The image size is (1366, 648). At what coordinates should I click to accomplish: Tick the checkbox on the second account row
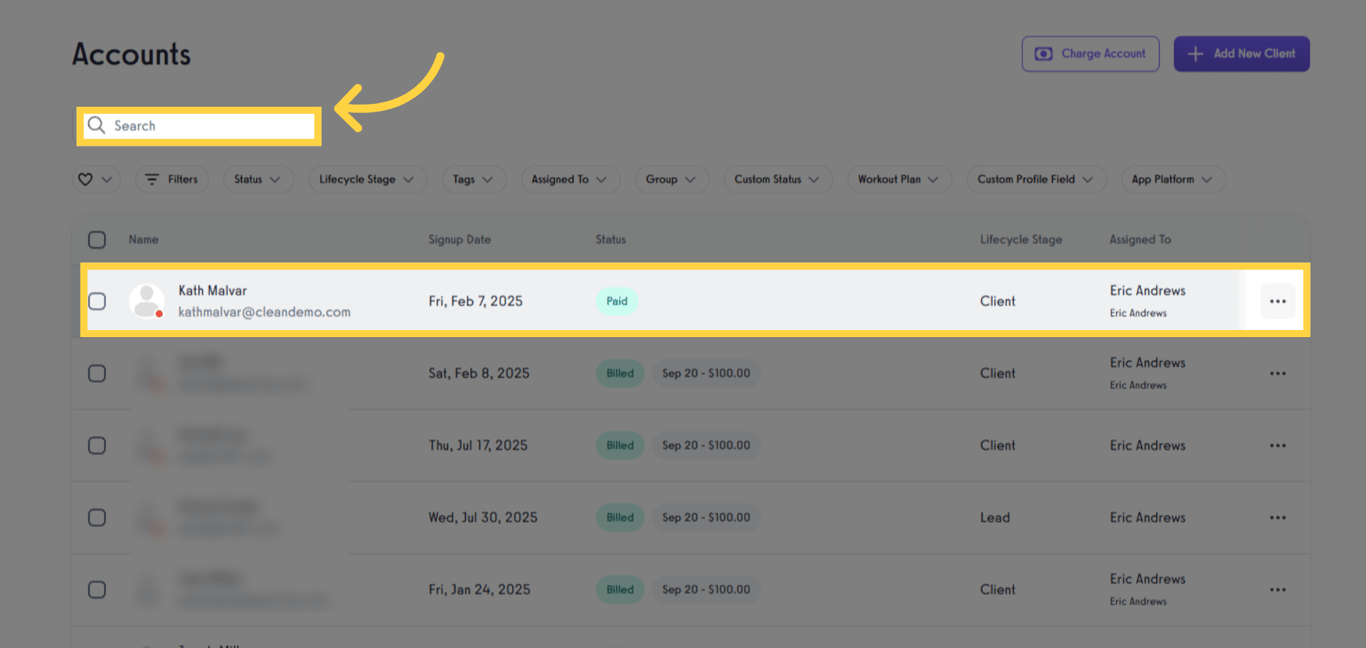(x=97, y=373)
